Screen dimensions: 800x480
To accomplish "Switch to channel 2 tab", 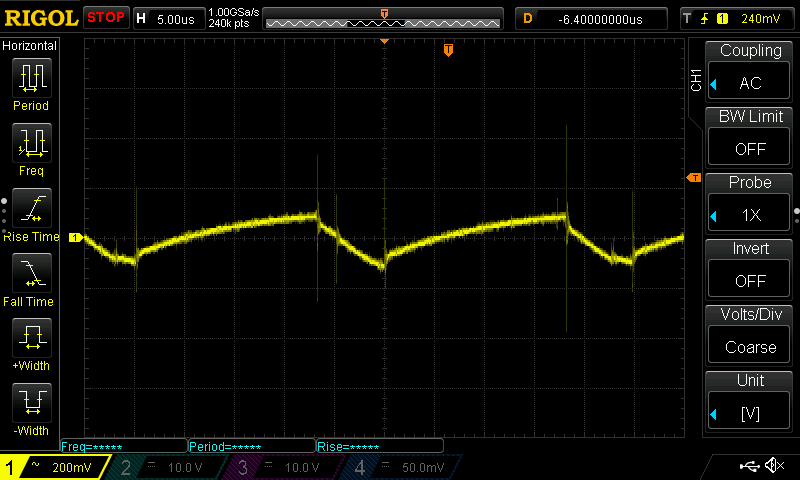I will click(x=170, y=467).
